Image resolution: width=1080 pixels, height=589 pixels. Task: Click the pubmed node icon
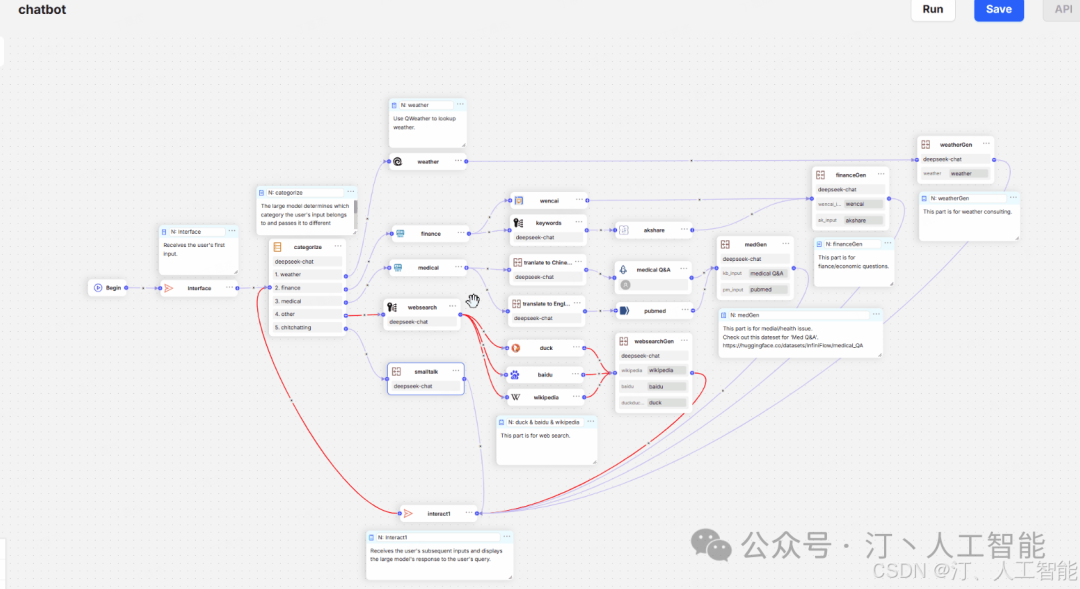pyautogui.click(x=624, y=311)
